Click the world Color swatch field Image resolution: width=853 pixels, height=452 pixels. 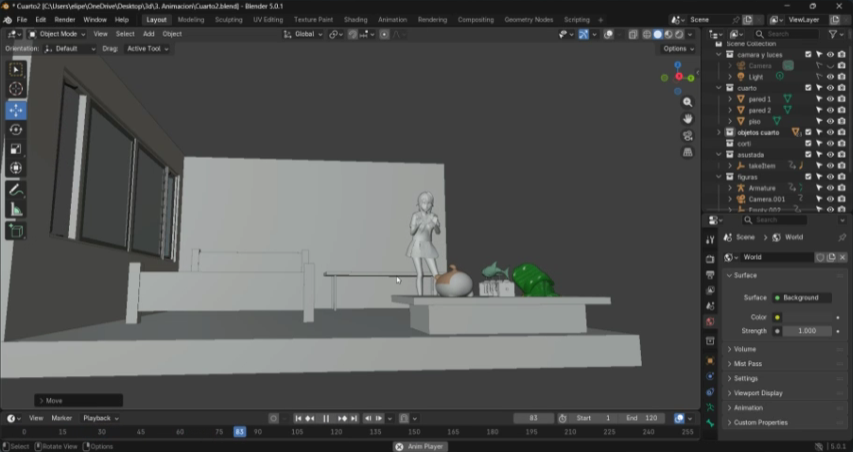(x=805, y=317)
